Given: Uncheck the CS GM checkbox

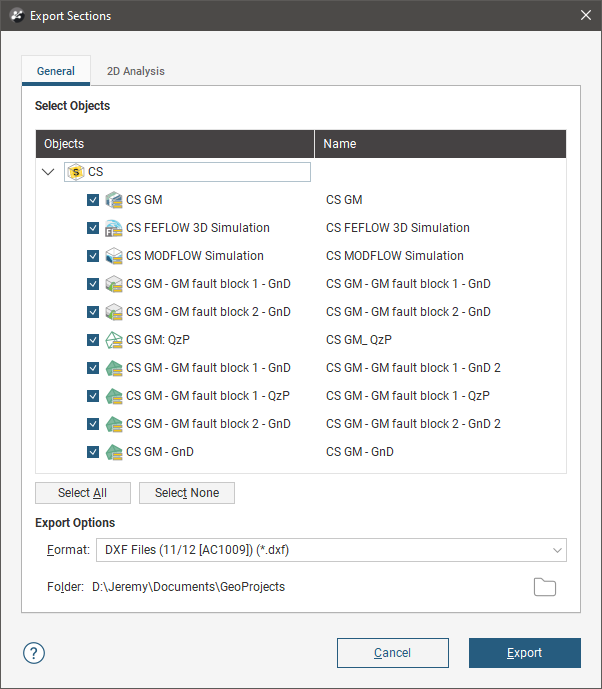Looking at the screenshot, I should (93, 200).
